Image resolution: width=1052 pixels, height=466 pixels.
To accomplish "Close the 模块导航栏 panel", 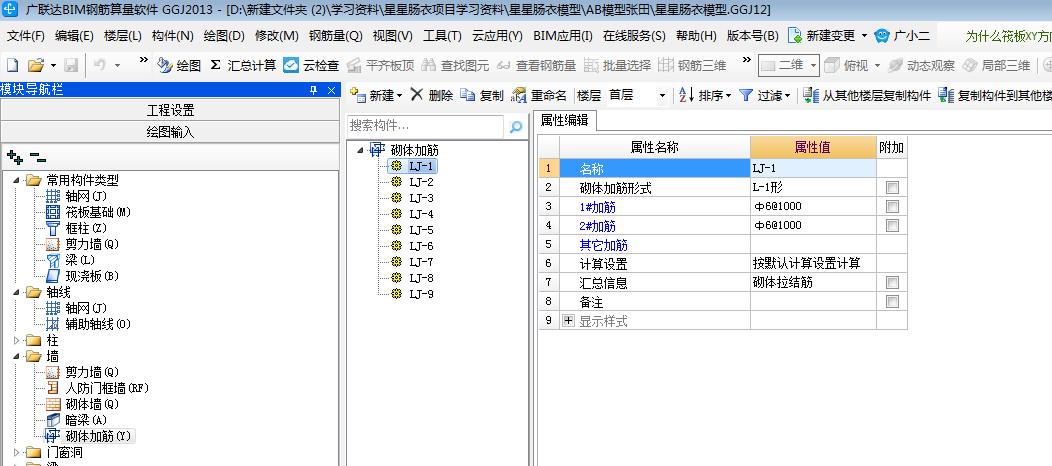I will 331,90.
